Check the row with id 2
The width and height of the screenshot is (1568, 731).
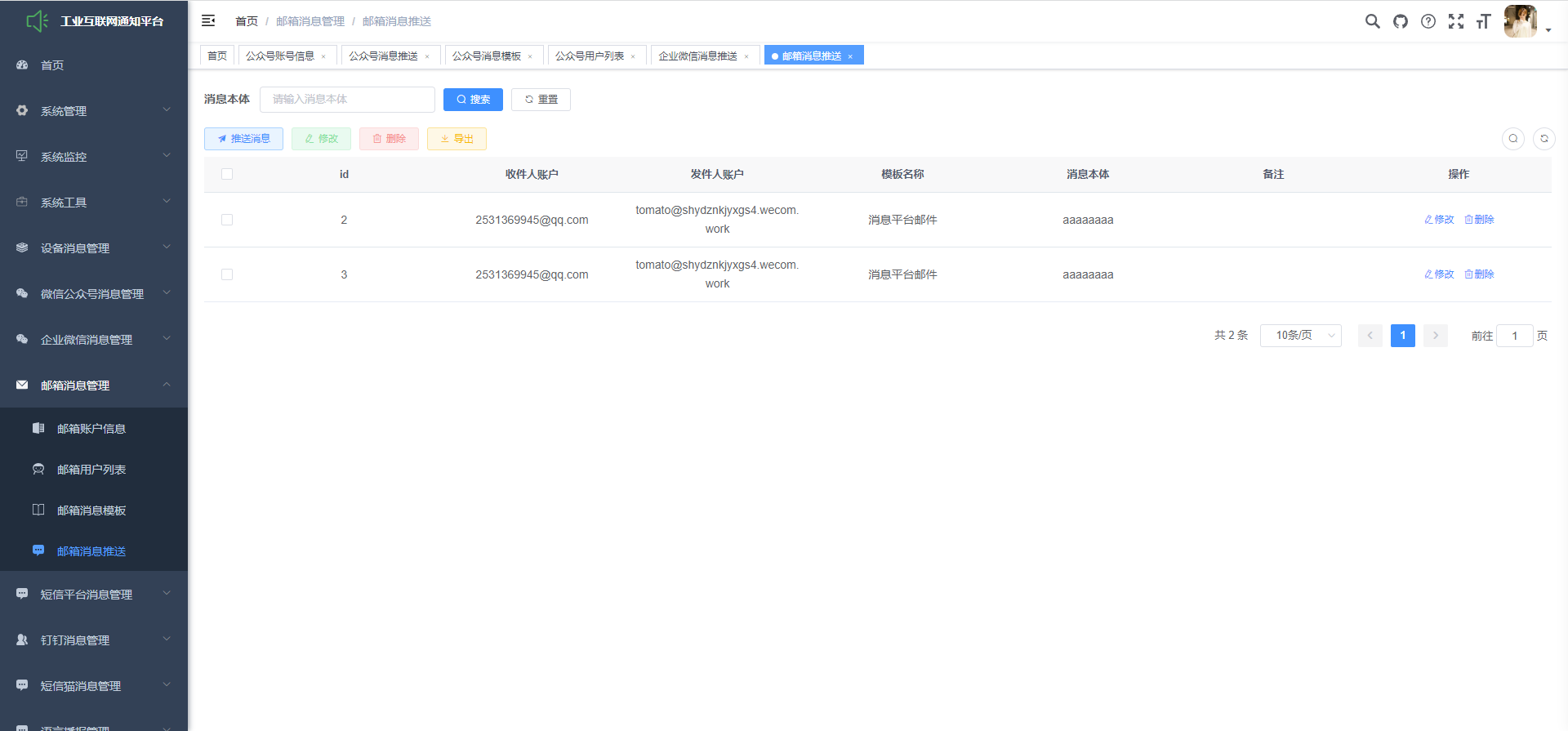pos(227,220)
